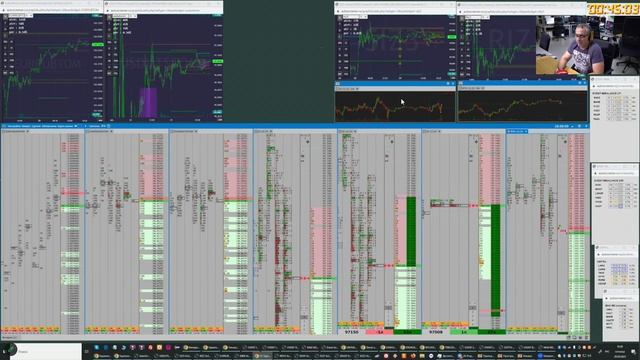
Task: Click the webcam overlay thumbnail
Action: [588, 45]
